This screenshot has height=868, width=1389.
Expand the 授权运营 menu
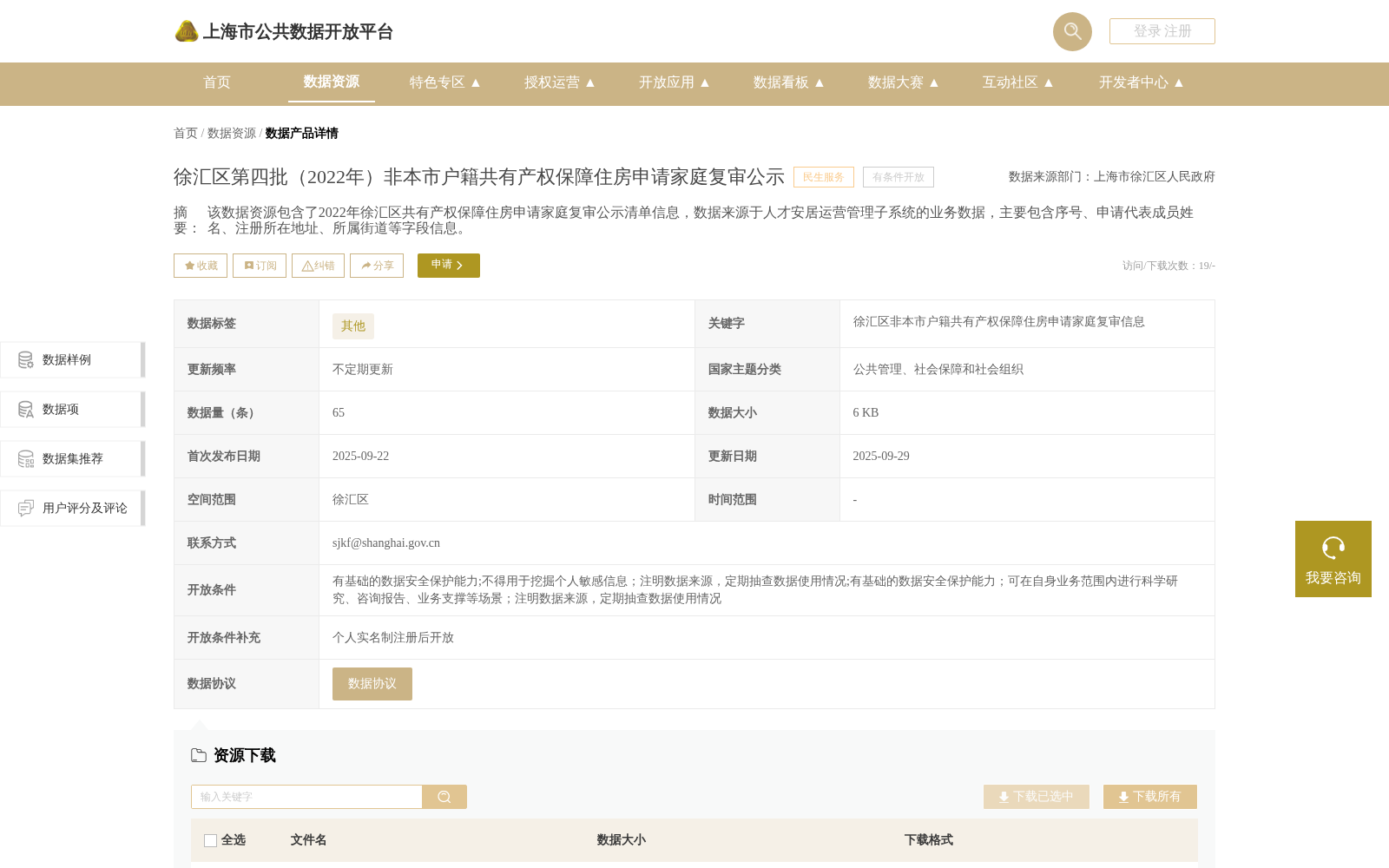click(x=560, y=82)
